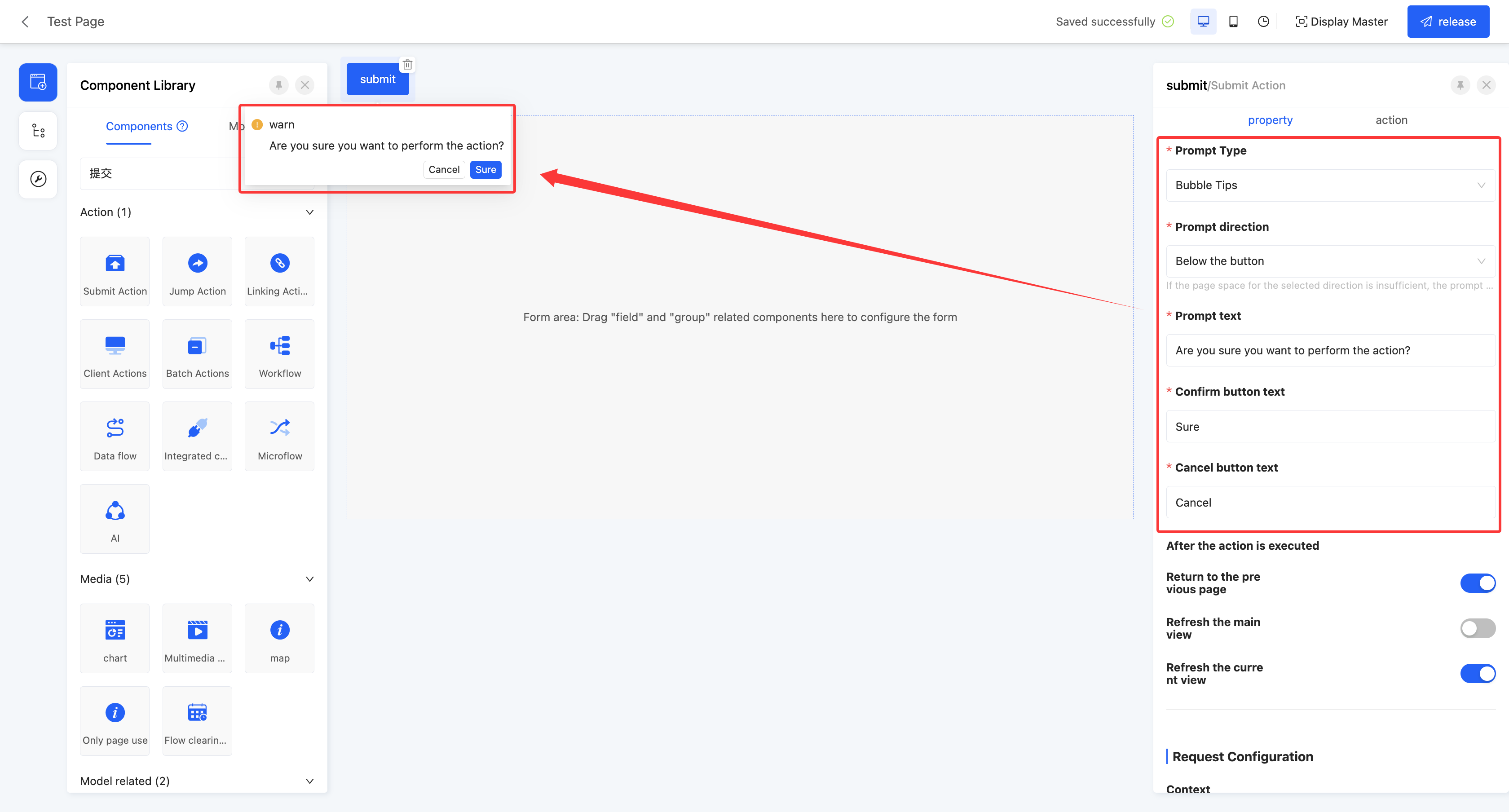Delete submit button via trash icon
Image resolution: width=1509 pixels, height=812 pixels.
(x=408, y=64)
